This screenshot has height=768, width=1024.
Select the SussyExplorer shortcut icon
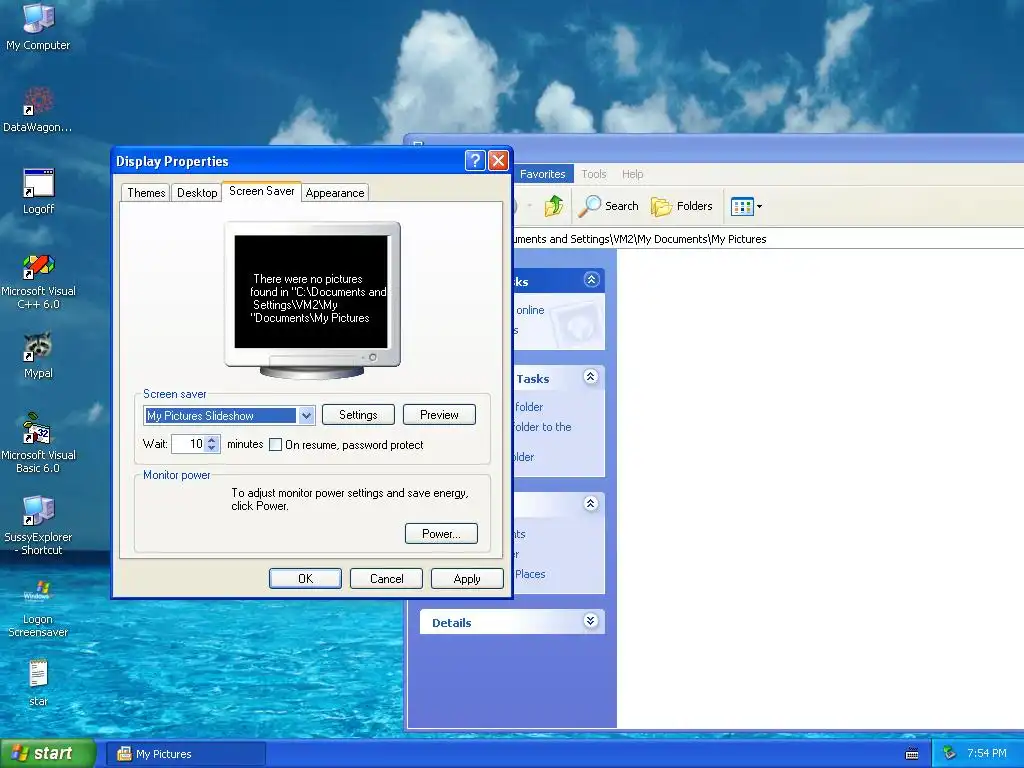pyautogui.click(x=38, y=526)
